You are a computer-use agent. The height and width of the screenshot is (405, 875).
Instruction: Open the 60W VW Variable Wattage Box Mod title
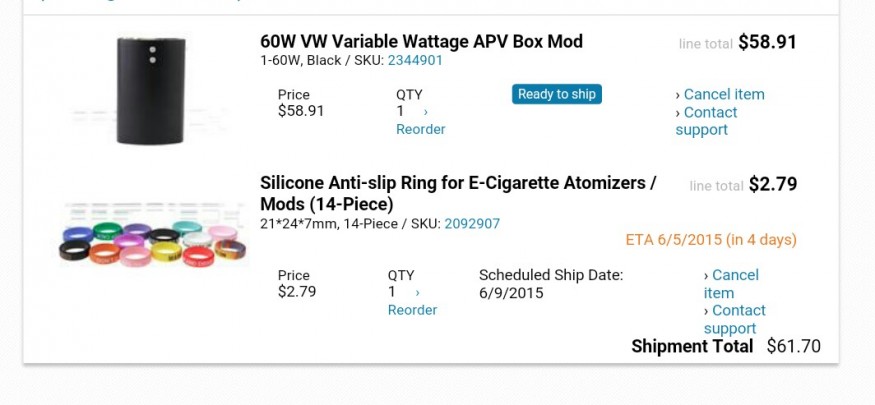[421, 42]
